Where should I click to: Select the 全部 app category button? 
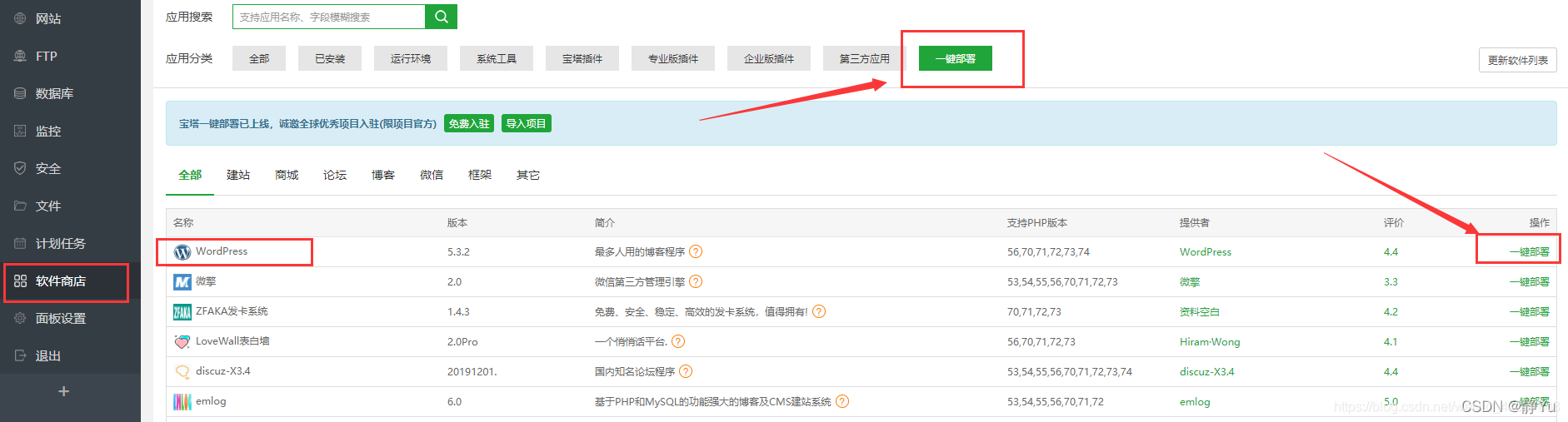pyautogui.click(x=259, y=58)
